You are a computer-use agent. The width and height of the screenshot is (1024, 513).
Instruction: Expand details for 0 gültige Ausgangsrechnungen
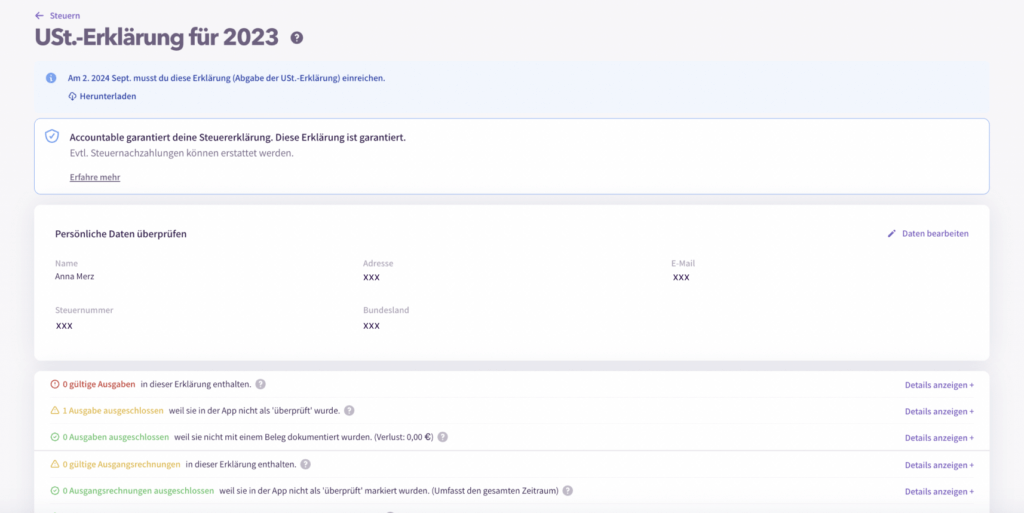(939, 465)
